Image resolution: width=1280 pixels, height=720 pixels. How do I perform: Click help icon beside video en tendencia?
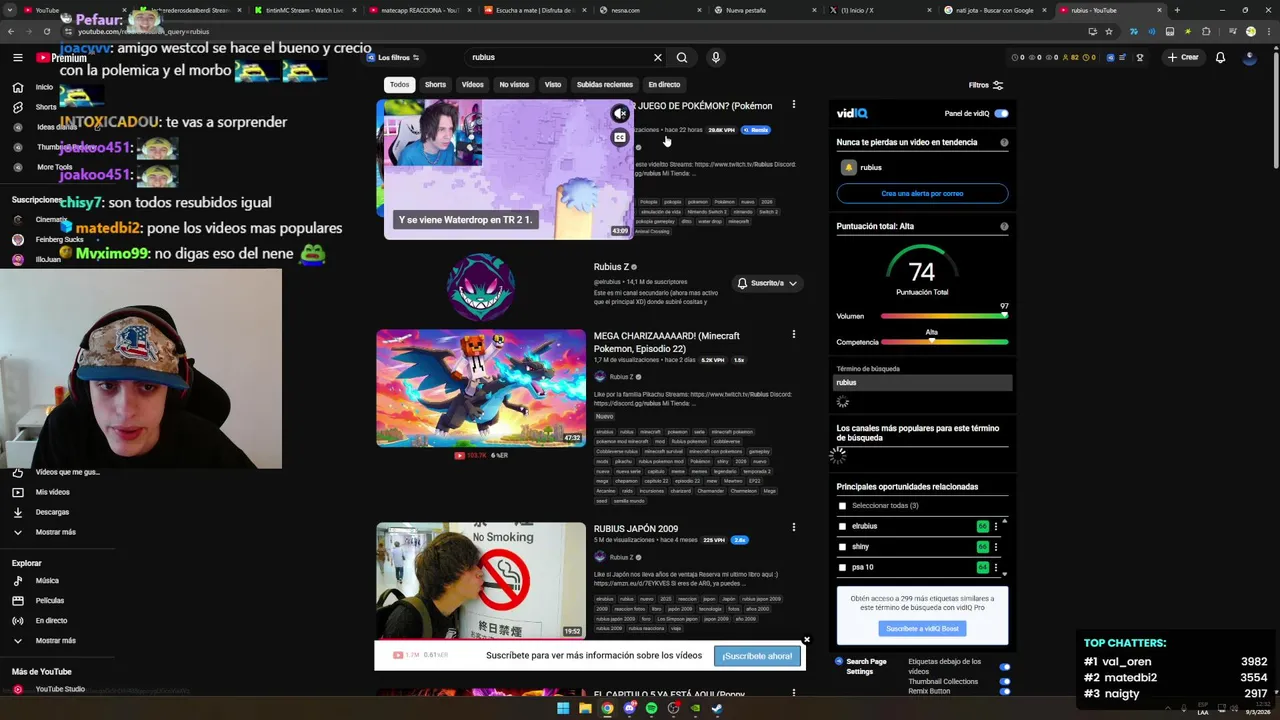[x=1004, y=142]
